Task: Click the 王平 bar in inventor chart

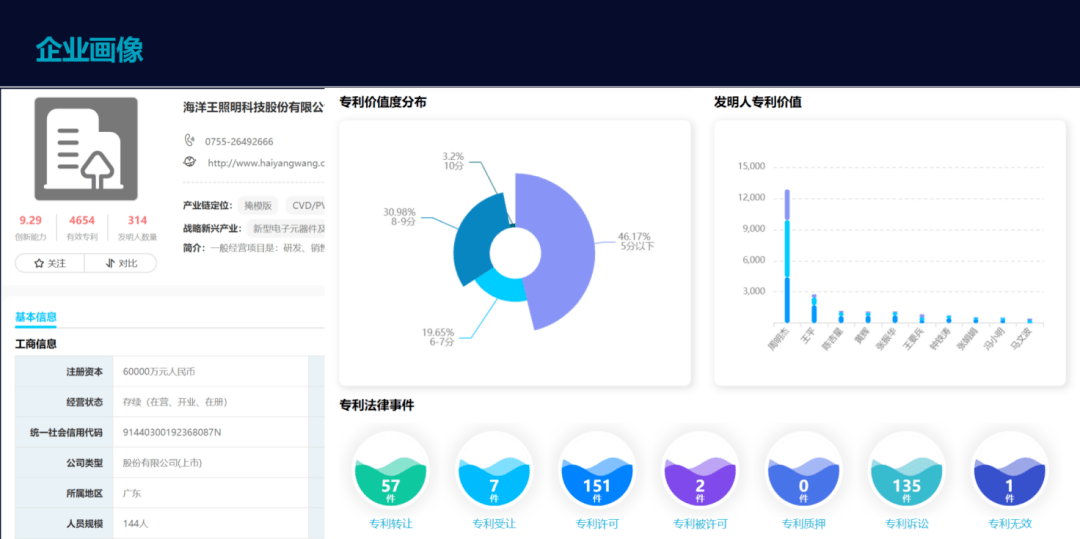Action: tap(813, 309)
